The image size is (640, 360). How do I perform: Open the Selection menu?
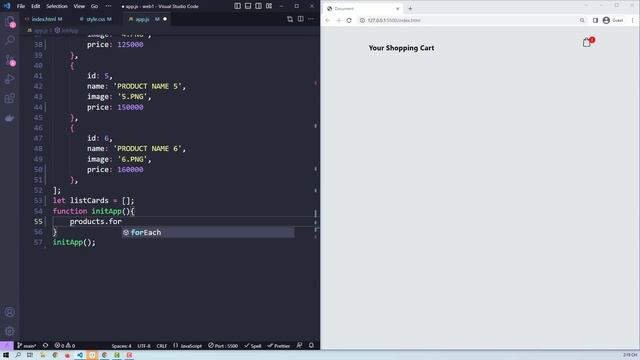click(57, 6)
